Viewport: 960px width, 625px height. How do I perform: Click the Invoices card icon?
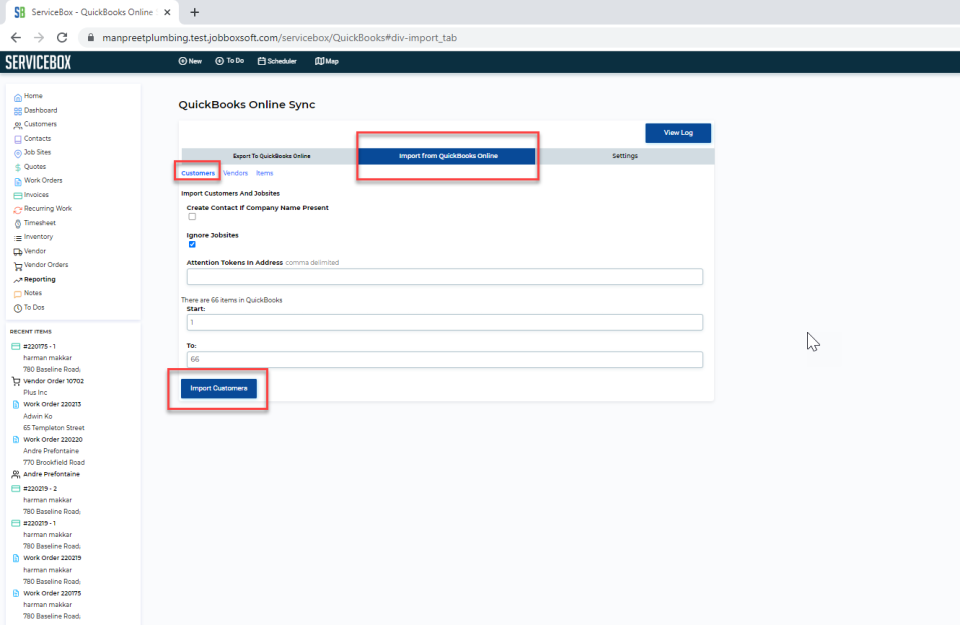point(18,196)
